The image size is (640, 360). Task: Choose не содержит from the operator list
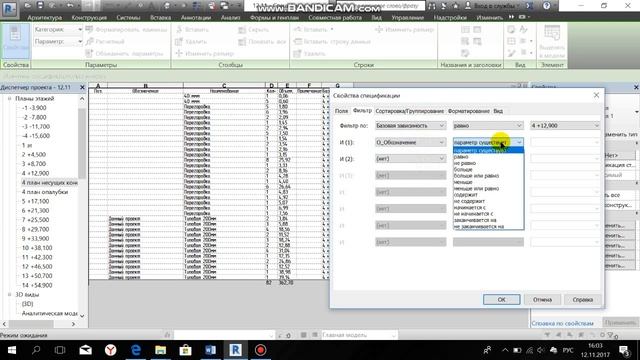(469, 201)
